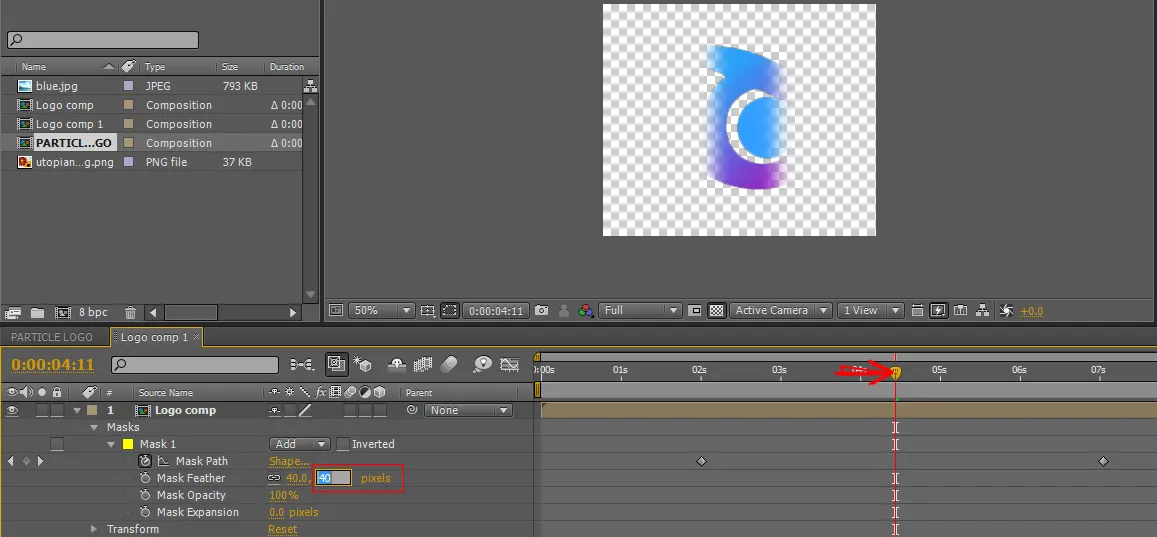The width and height of the screenshot is (1157, 537).
Task: Toggle Brainstorm button in timeline
Action: pos(483,364)
